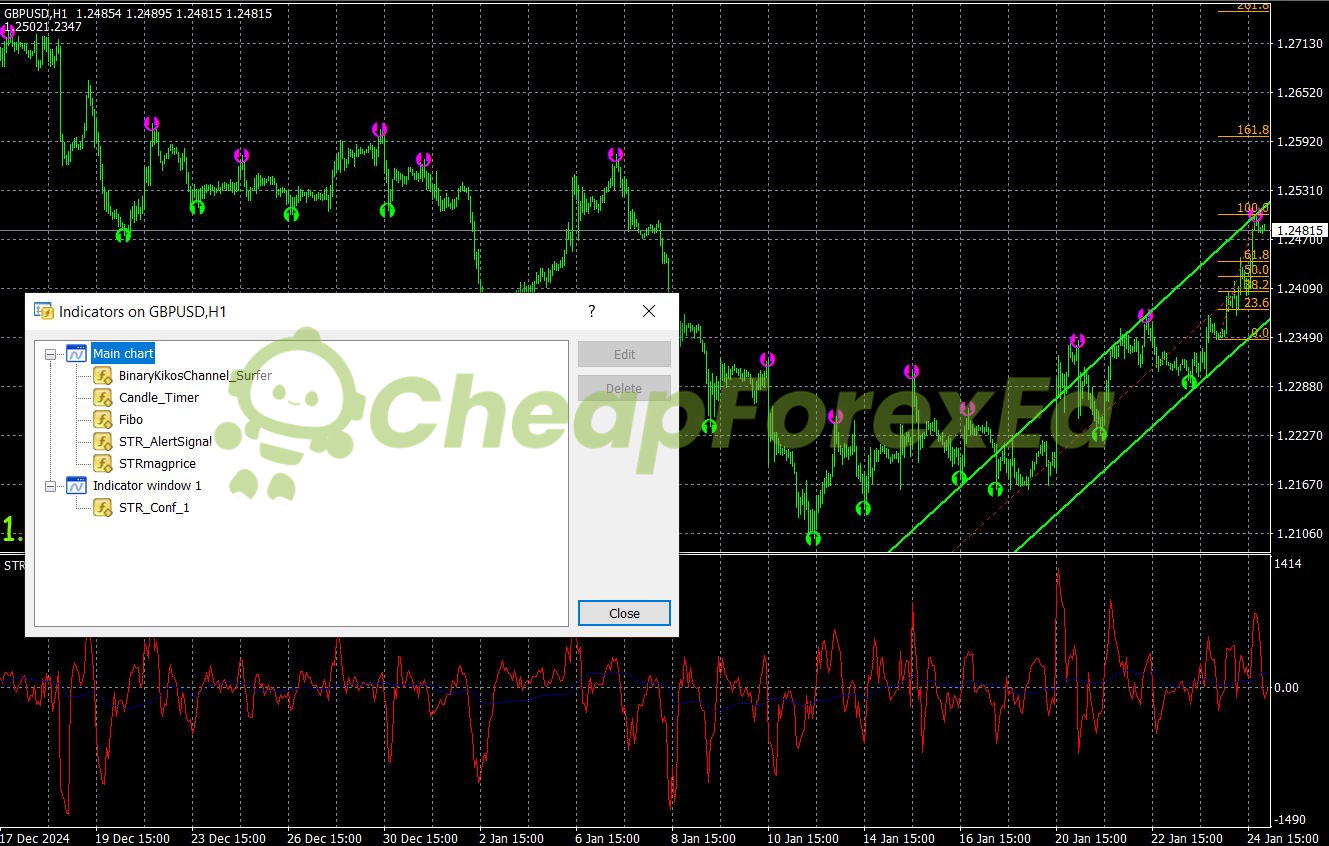This screenshot has height=846, width=1329.
Task: Open dialog help question mark
Action: click(x=592, y=311)
